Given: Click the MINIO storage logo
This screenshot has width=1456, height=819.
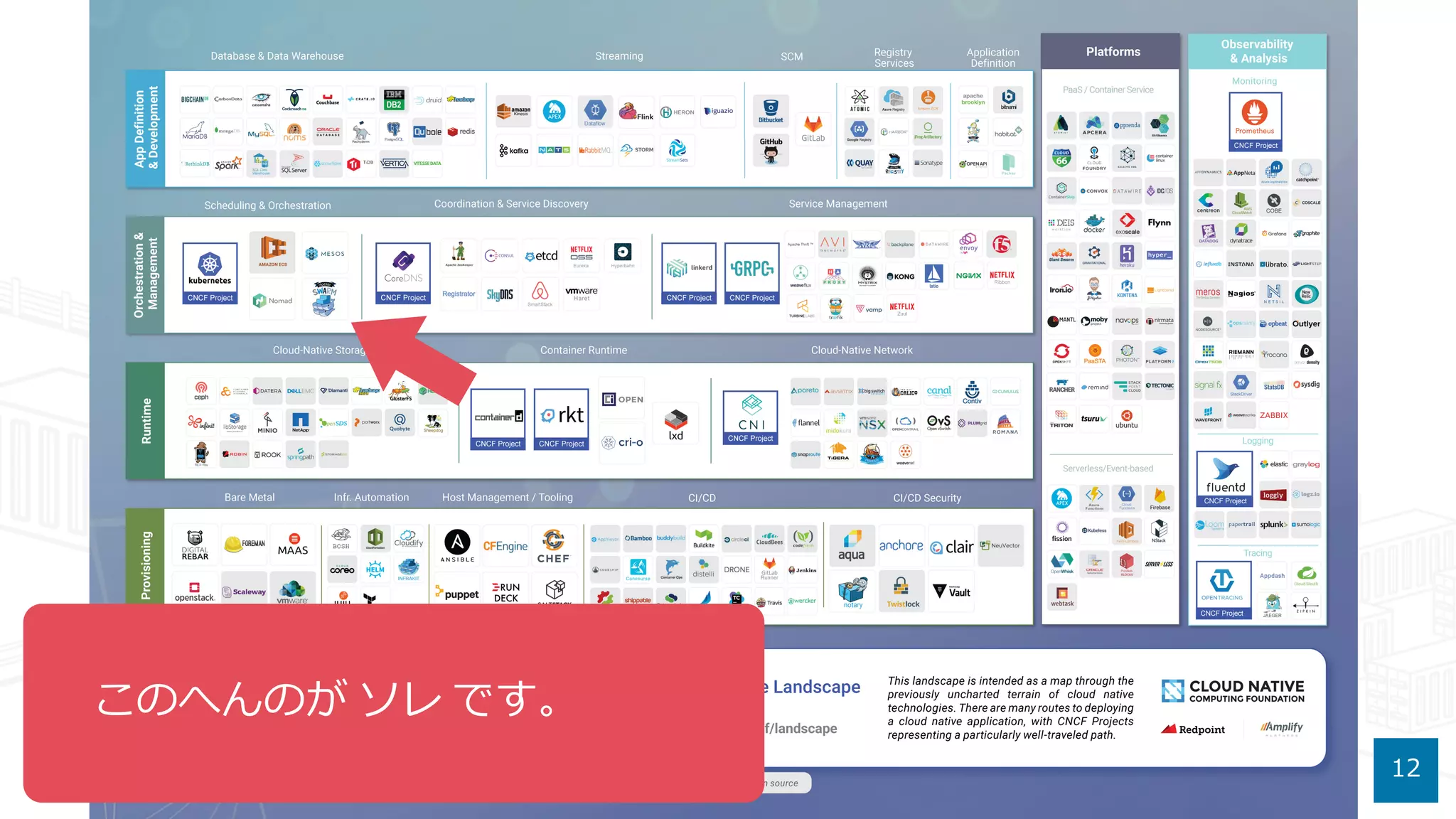Looking at the screenshot, I should click(267, 422).
